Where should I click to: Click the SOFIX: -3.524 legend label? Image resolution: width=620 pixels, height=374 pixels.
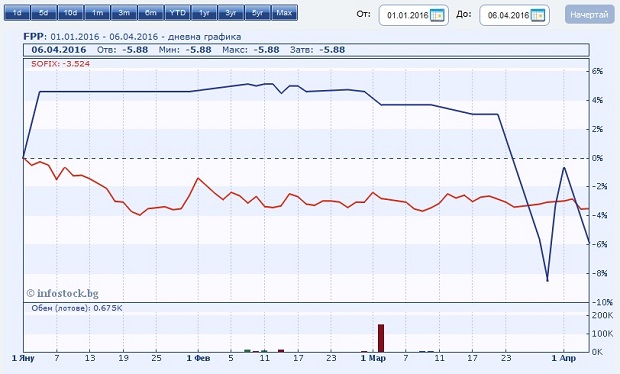(x=60, y=64)
